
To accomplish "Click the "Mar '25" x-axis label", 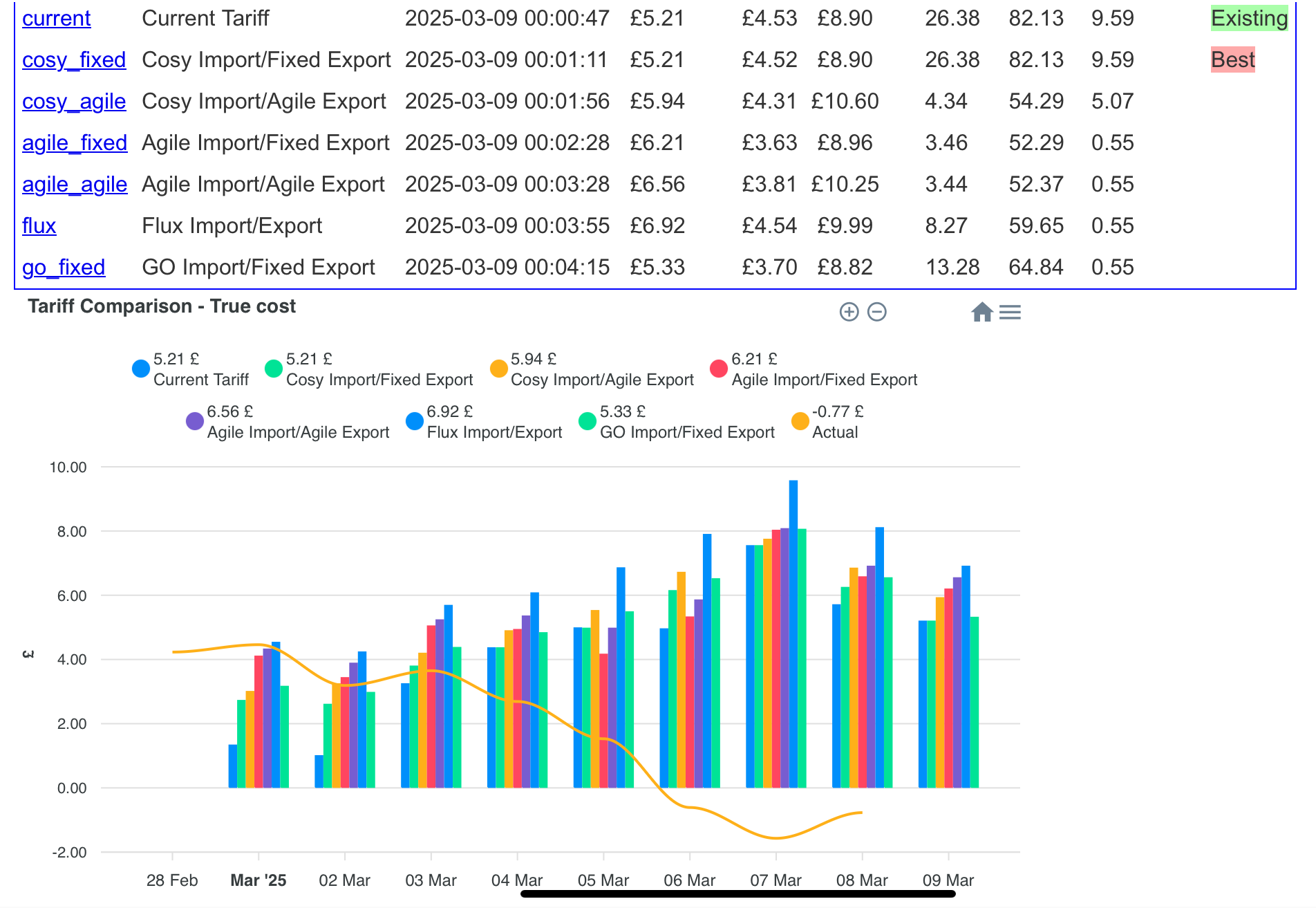I will pyautogui.click(x=258, y=880).
